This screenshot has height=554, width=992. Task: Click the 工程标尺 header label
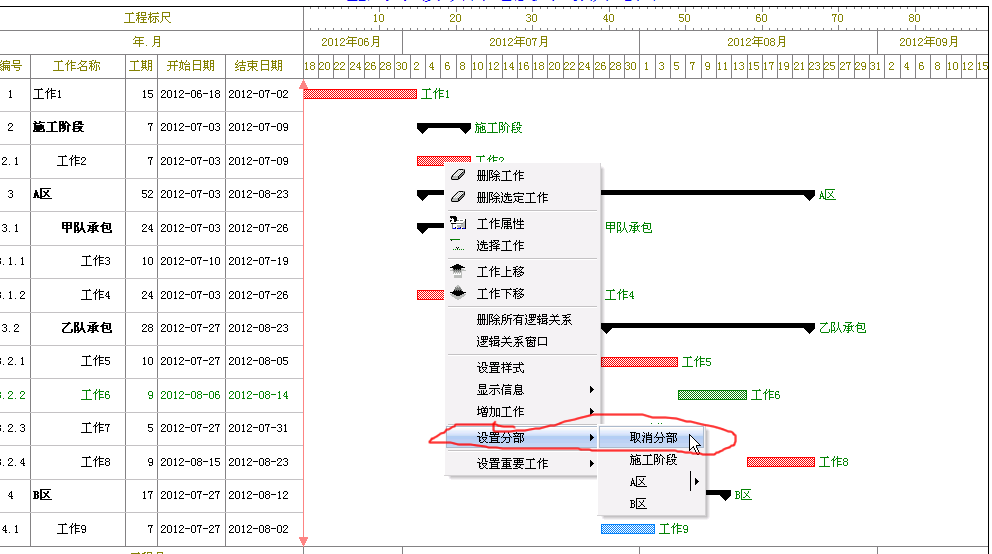click(147, 18)
